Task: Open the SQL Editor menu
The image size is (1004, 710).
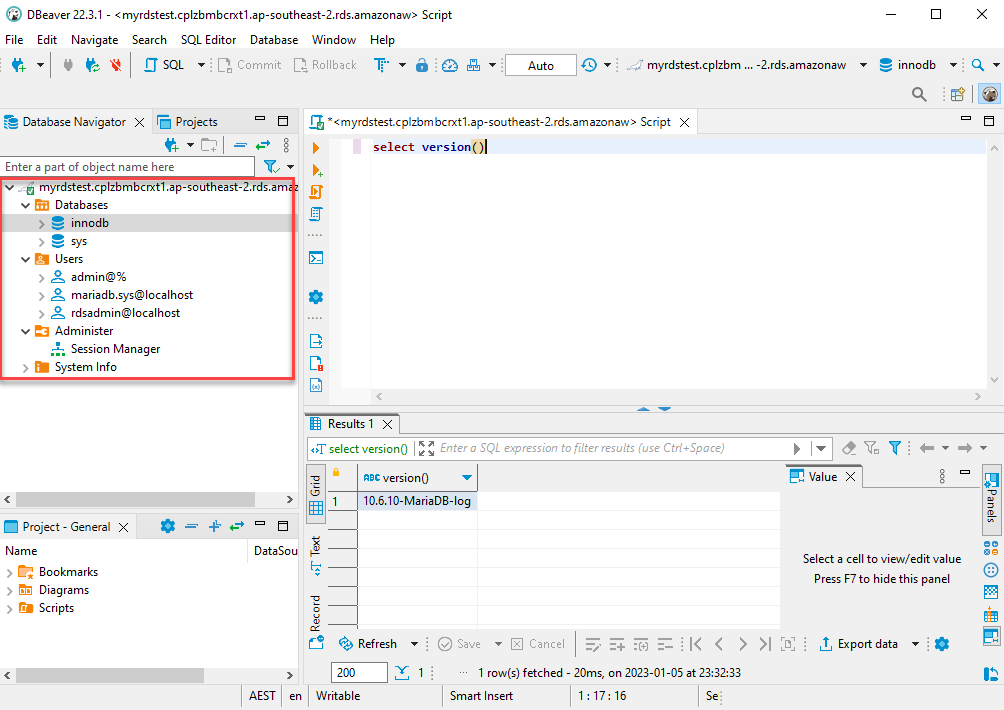Action: 208,40
